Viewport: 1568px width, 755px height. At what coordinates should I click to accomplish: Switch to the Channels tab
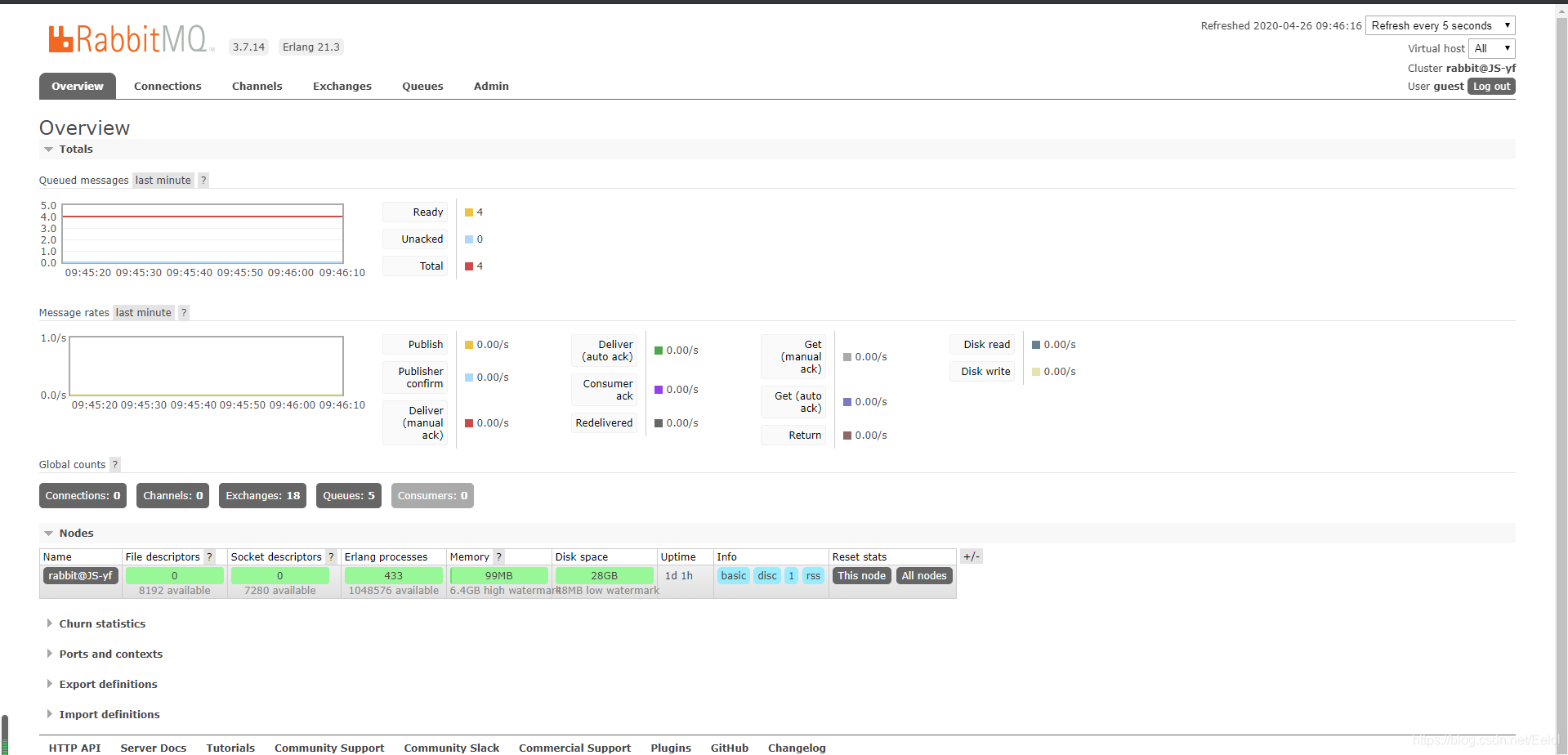click(x=257, y=87)
